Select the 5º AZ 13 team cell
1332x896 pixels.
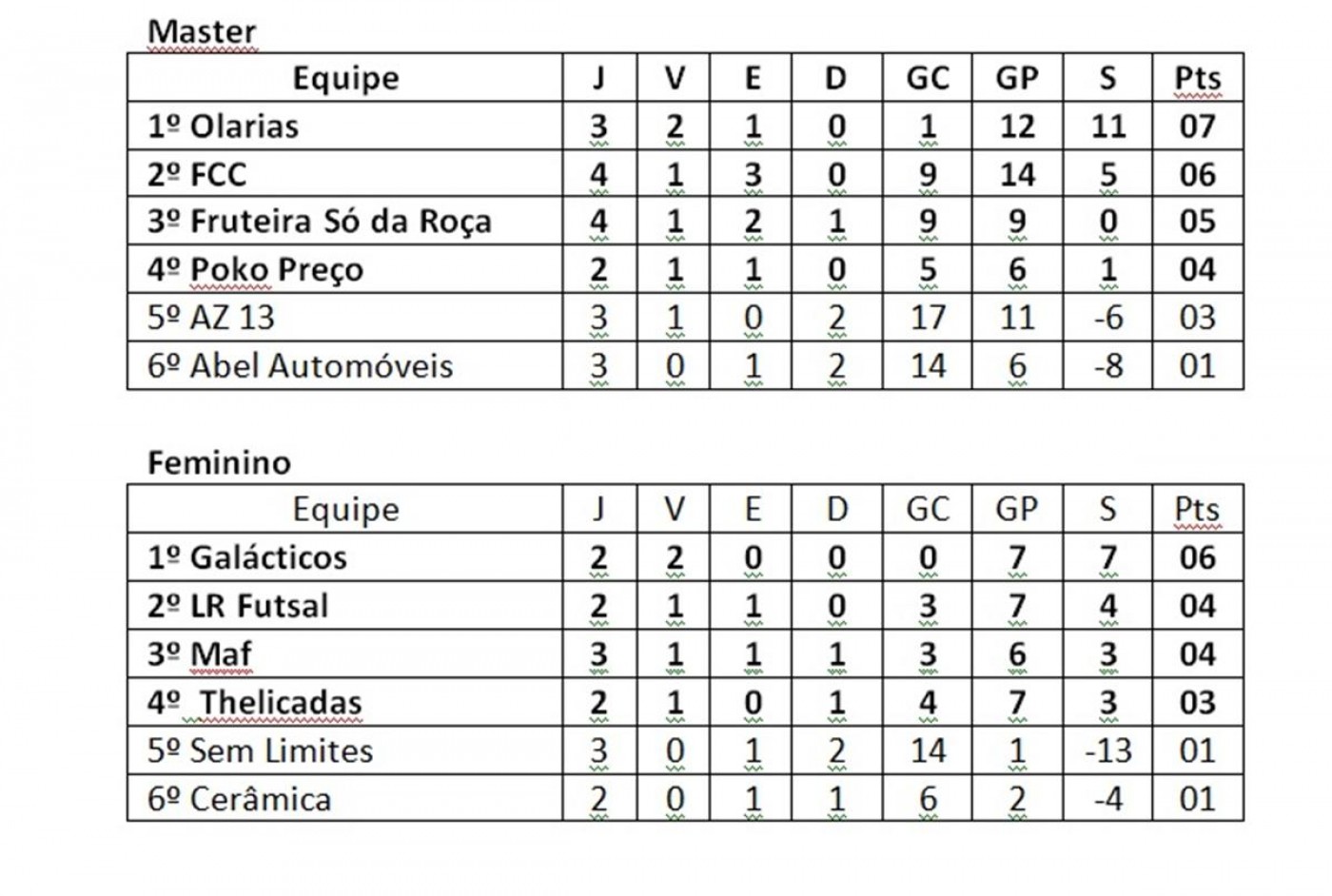(x=211, y=318)
